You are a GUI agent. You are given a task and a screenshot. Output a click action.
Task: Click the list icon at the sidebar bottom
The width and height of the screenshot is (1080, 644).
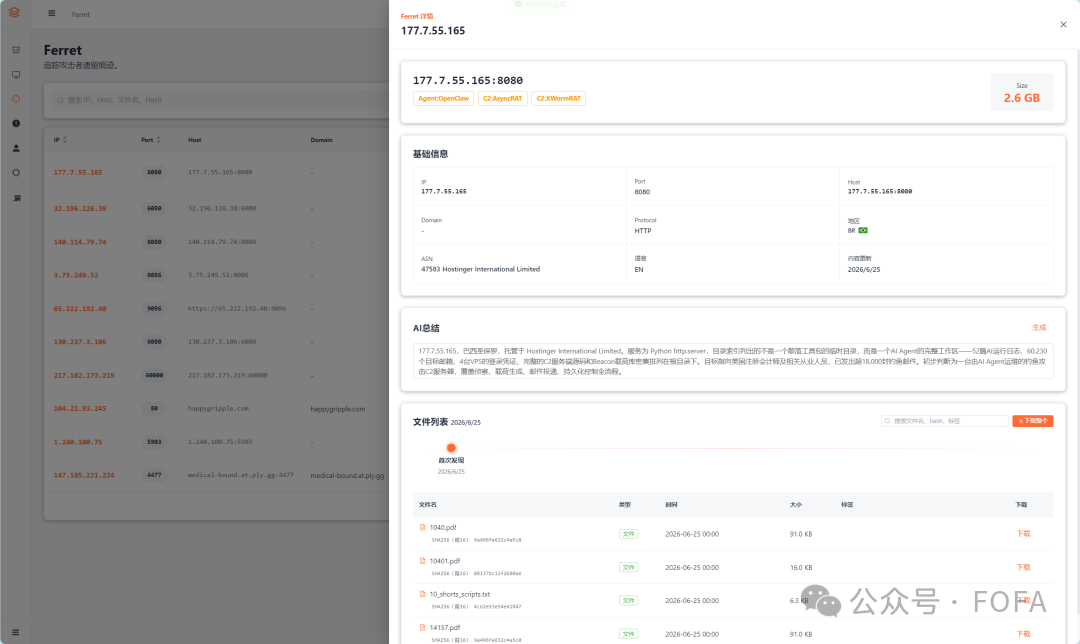tap(15, 632)
